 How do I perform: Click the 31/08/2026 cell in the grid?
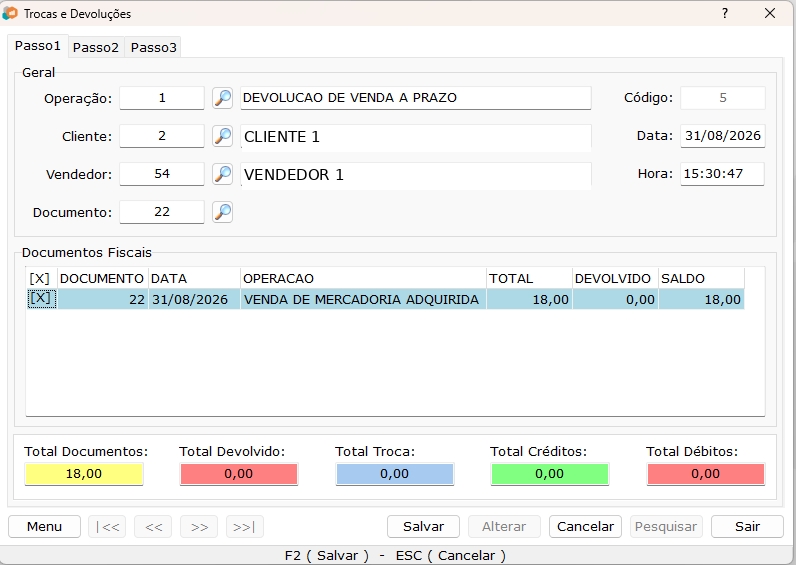194,299
